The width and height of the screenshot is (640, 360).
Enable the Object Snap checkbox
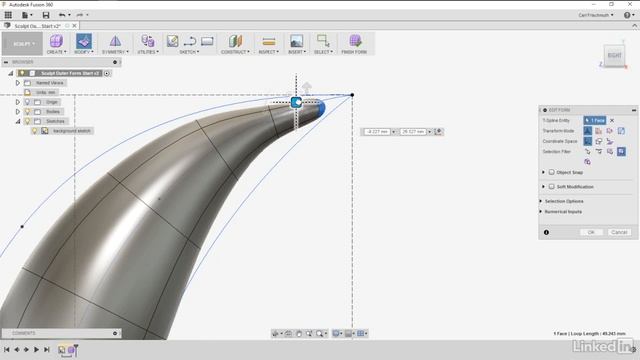(x=551, y=172)
